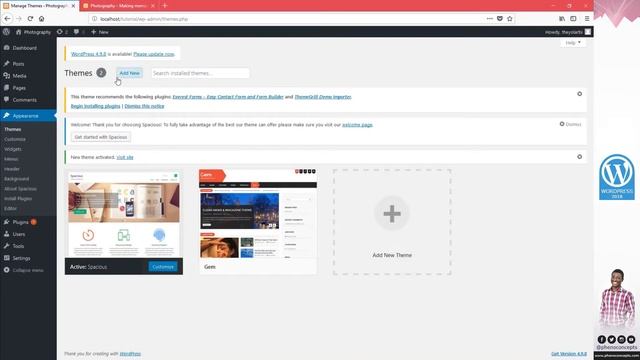Screen dimensions: 640x360
Task: Switch to the second Photography browser tab
Action: point(119,6)
